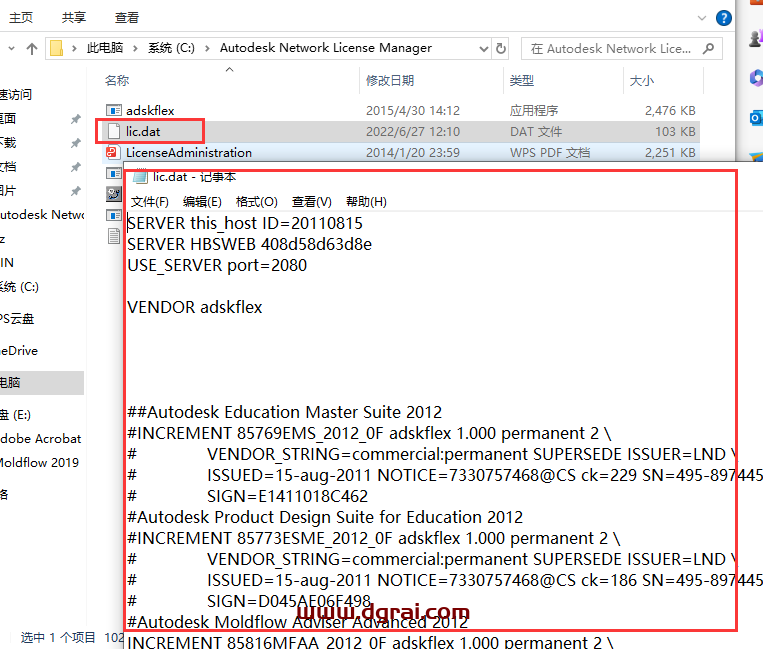Select 系统 (C:) in navigation pane
This screenshot has width=763, height=649.
[x=19, y=287]
